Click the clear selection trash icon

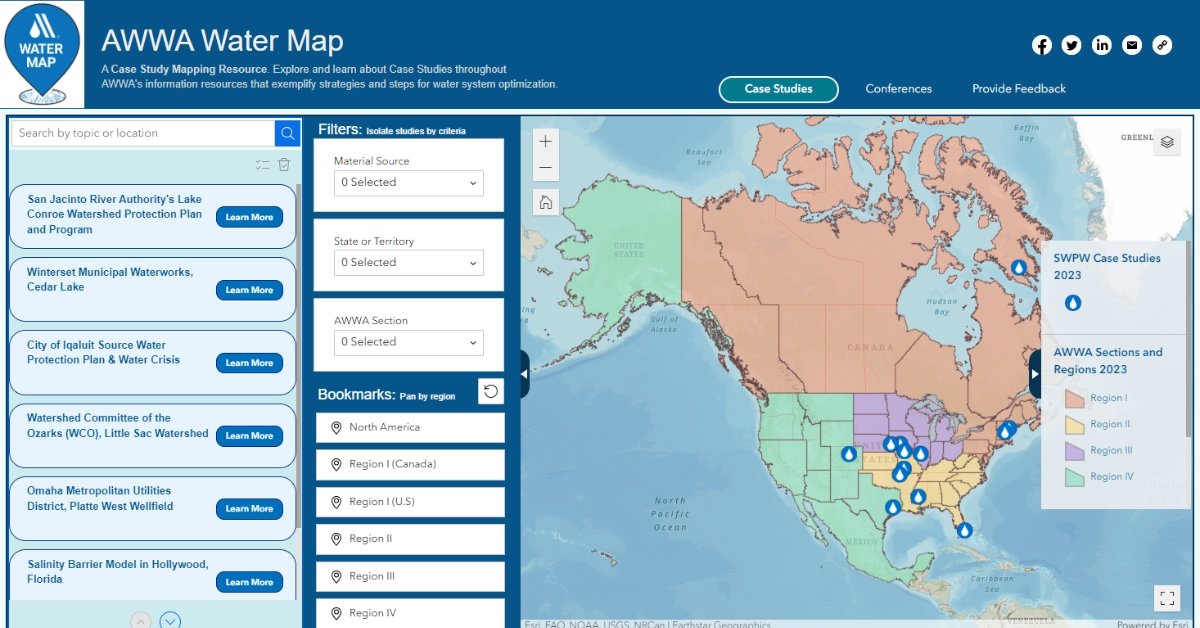(x=284, y=165)
